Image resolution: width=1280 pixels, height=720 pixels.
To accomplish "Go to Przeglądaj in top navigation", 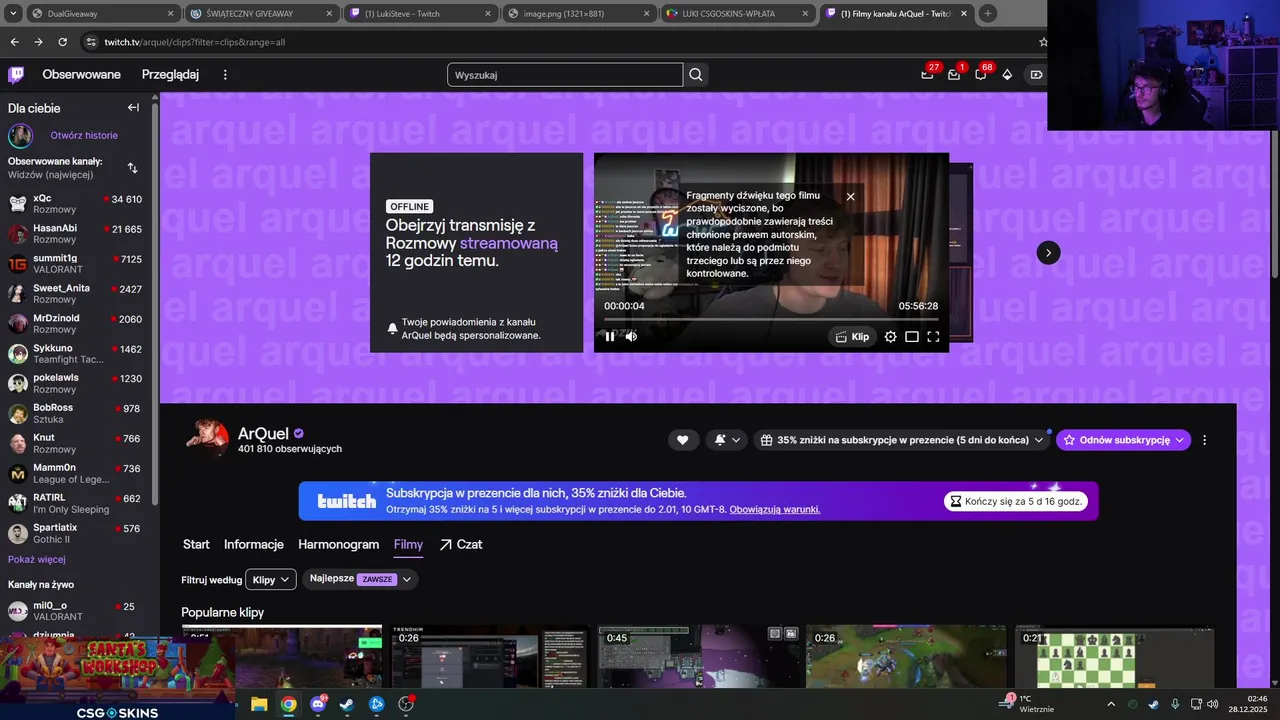I will pos(170,75).
